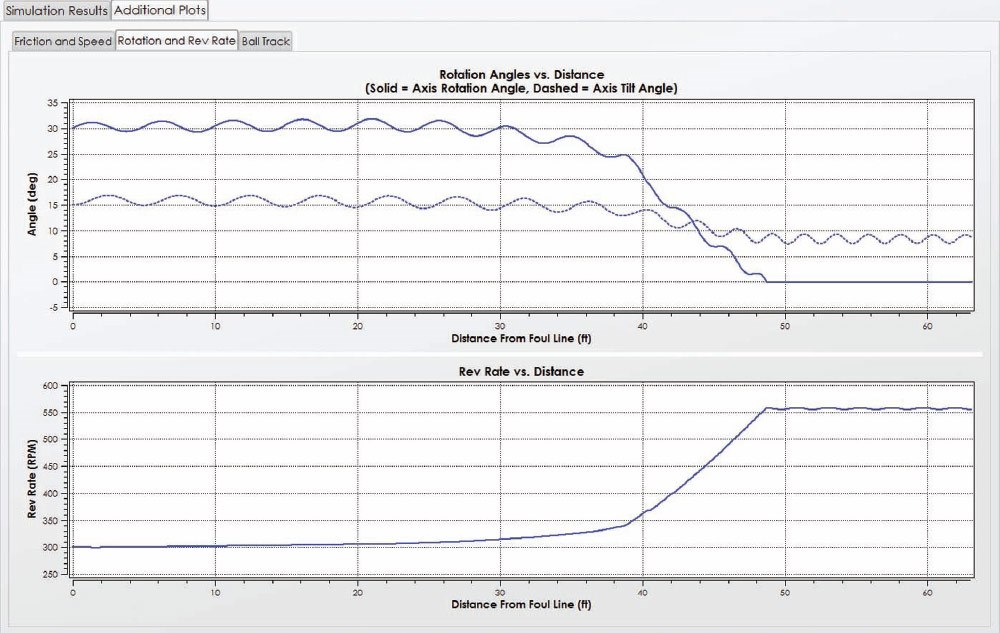Click the Rotation and Rev Rate tab
The height and width of the screenshot is (633, 1000).
[176, 42]
